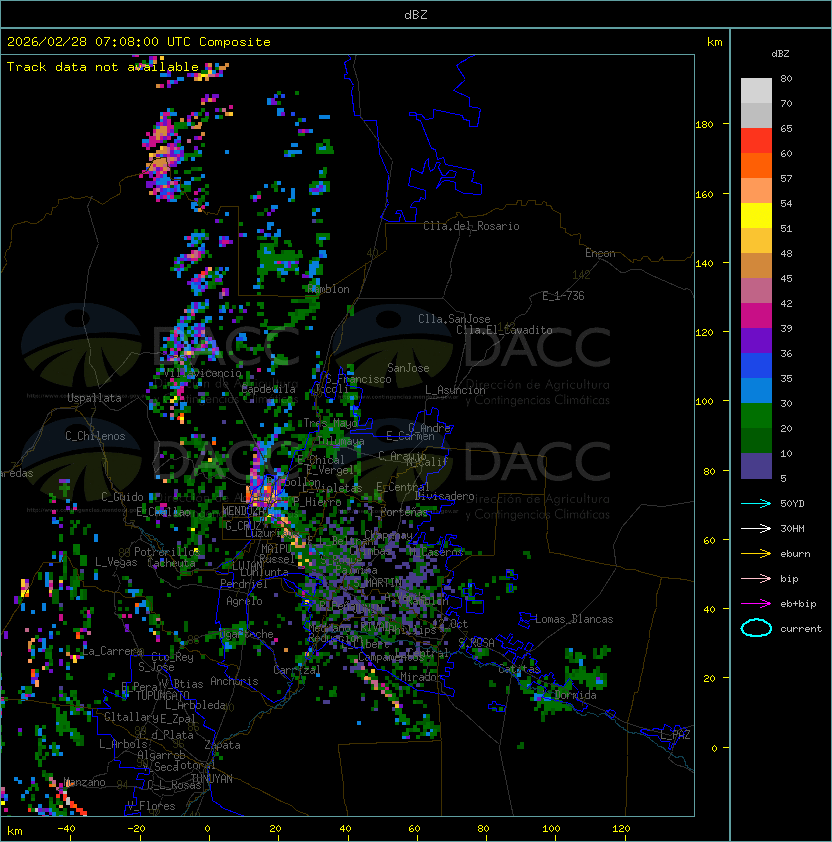Screen dimensions: 832x842
Task: Click the cyan 50YD arrow in legend
Action: point(756,503)
